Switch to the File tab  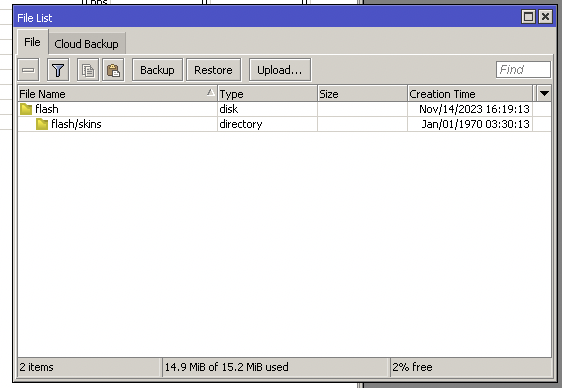tap(32, 42)
